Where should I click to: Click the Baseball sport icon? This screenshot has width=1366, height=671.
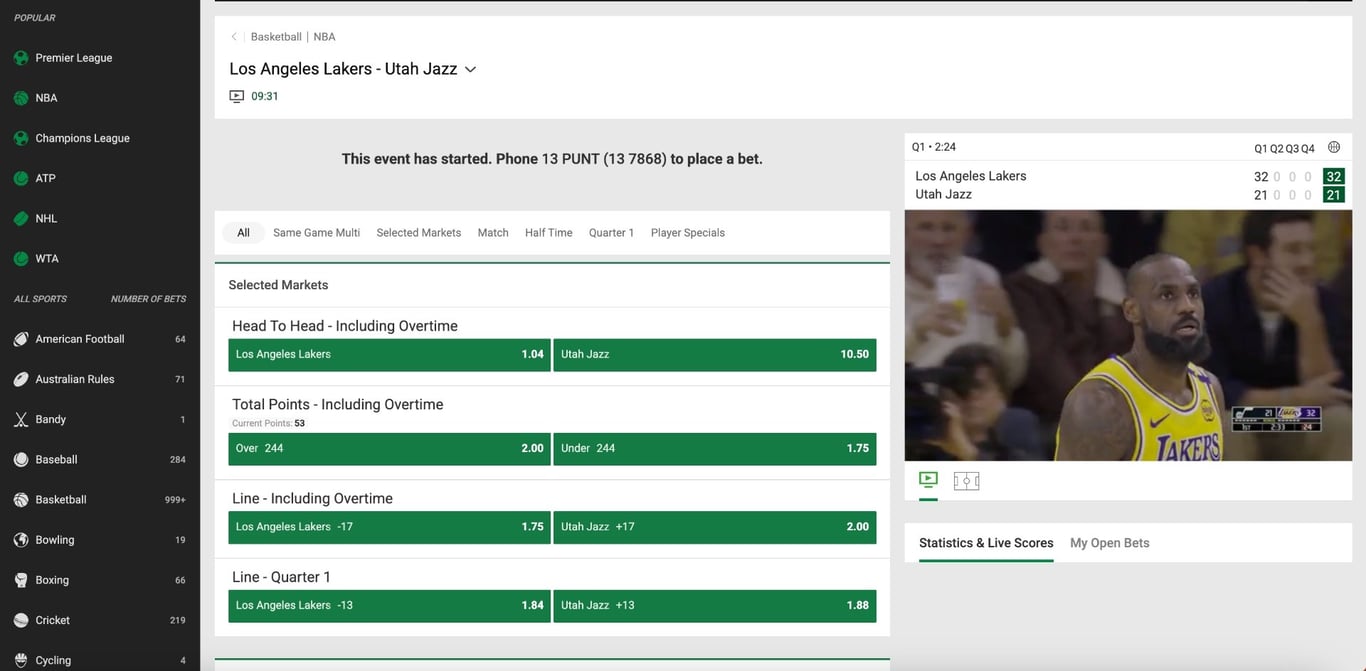pyautogui.click(x=20, y=459)
